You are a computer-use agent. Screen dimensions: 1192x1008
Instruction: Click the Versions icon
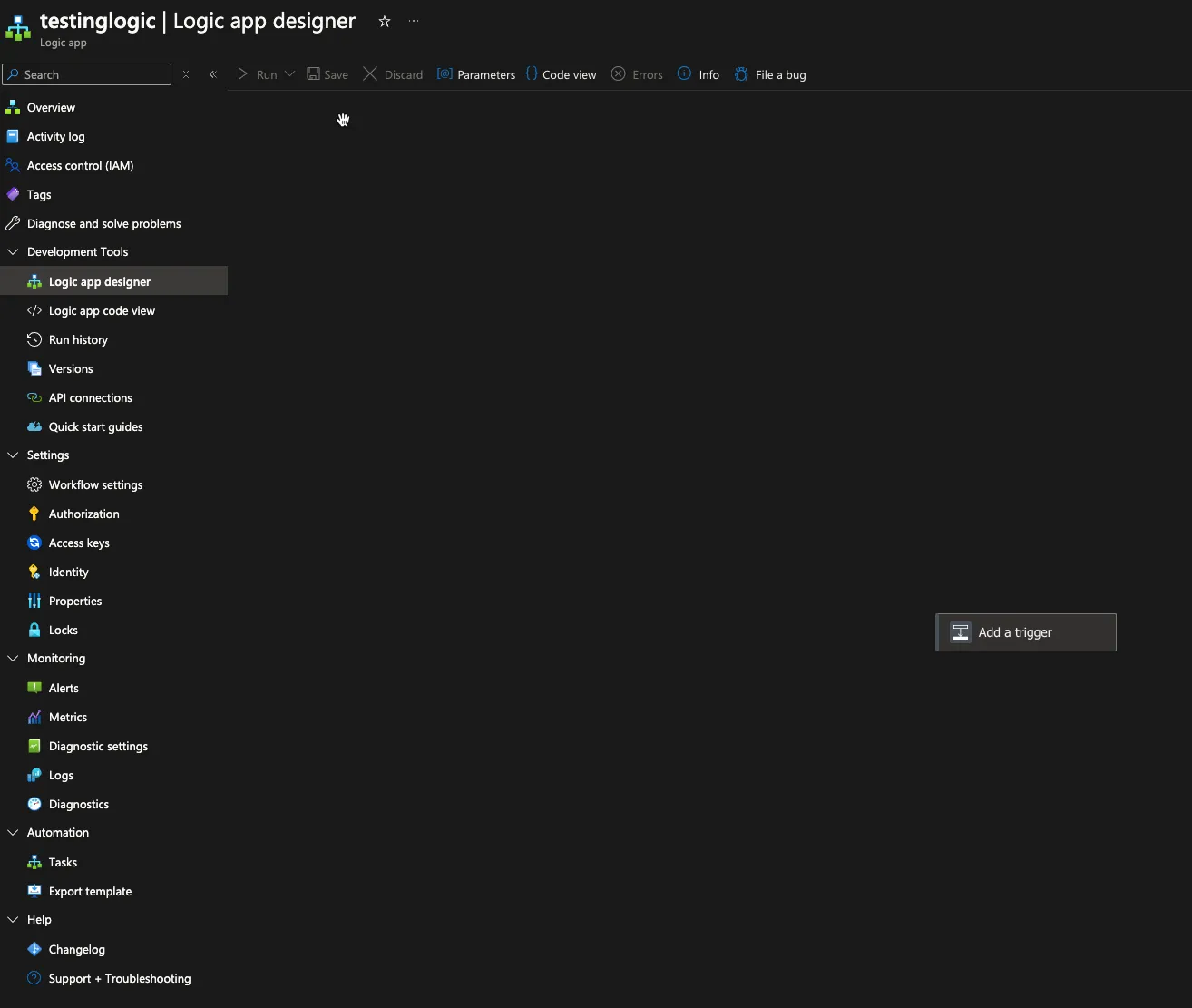click(x=34, y=369)
